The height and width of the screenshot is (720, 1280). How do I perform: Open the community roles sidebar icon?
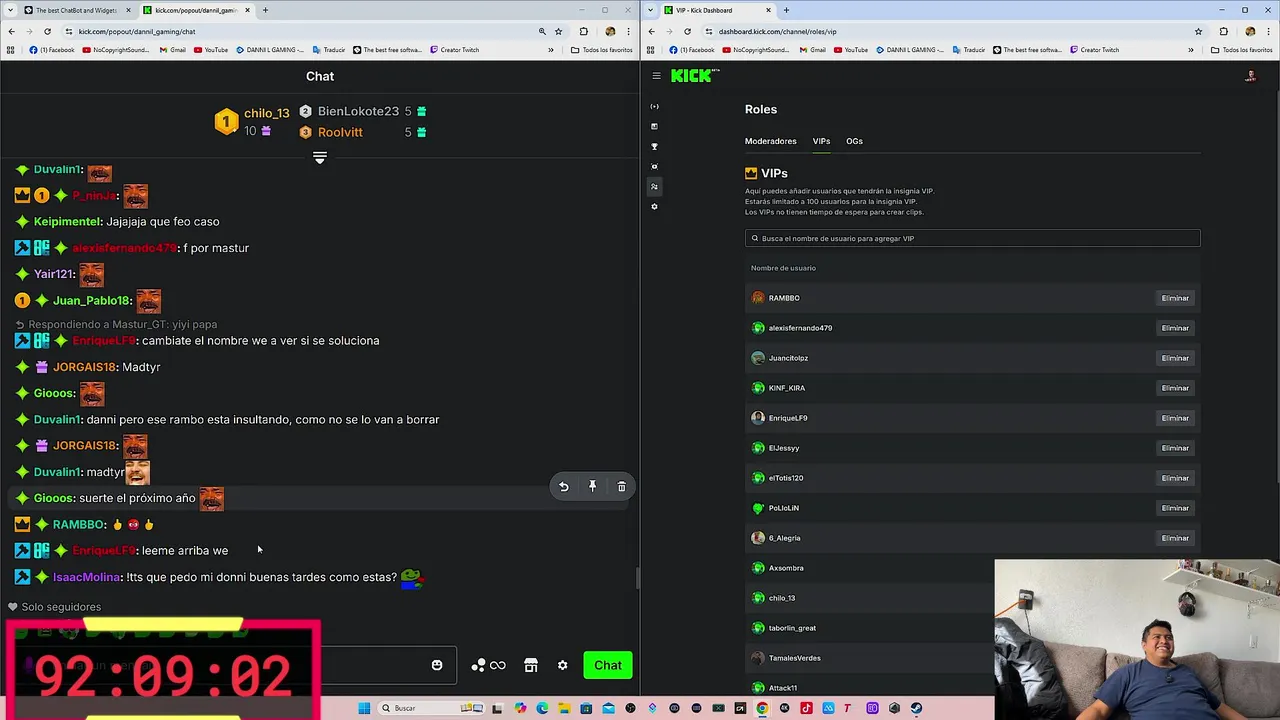654,186
